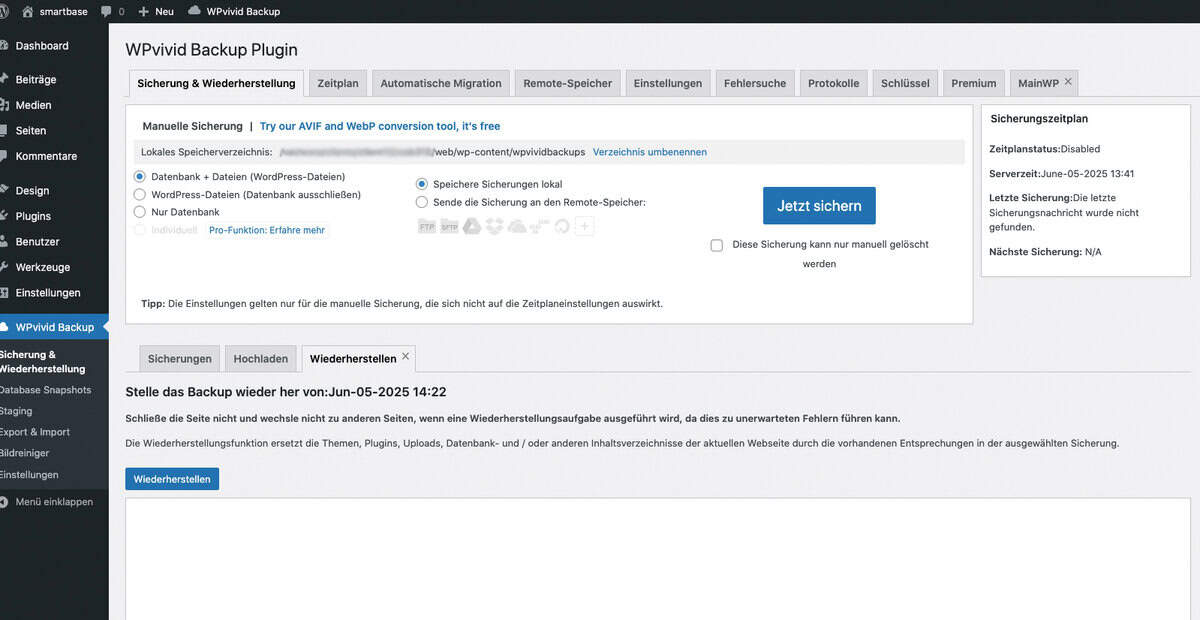
Task: Close the Wiederherstellen tab with its x
Action: (405, 356)
